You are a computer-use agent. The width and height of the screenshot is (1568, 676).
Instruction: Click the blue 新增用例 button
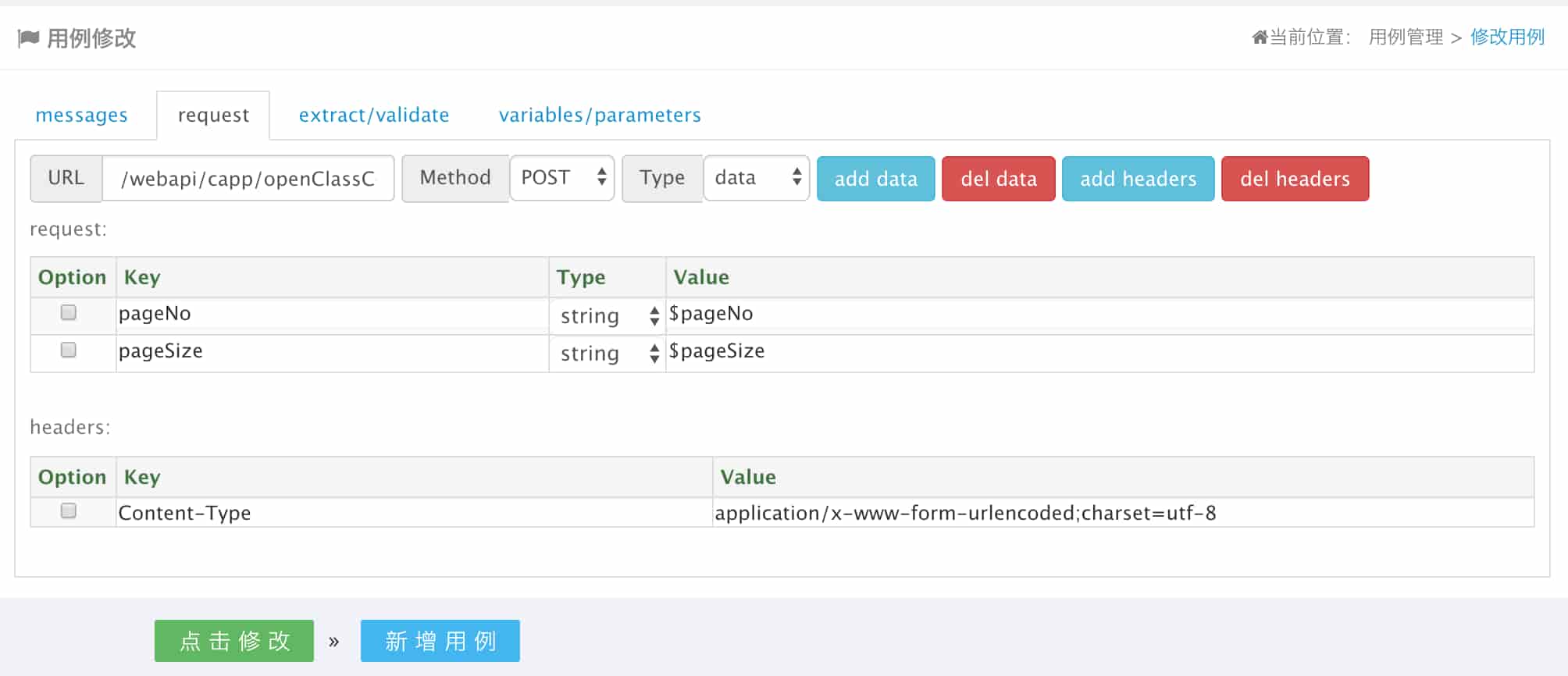pyautogui.click(x=440, y=641)
